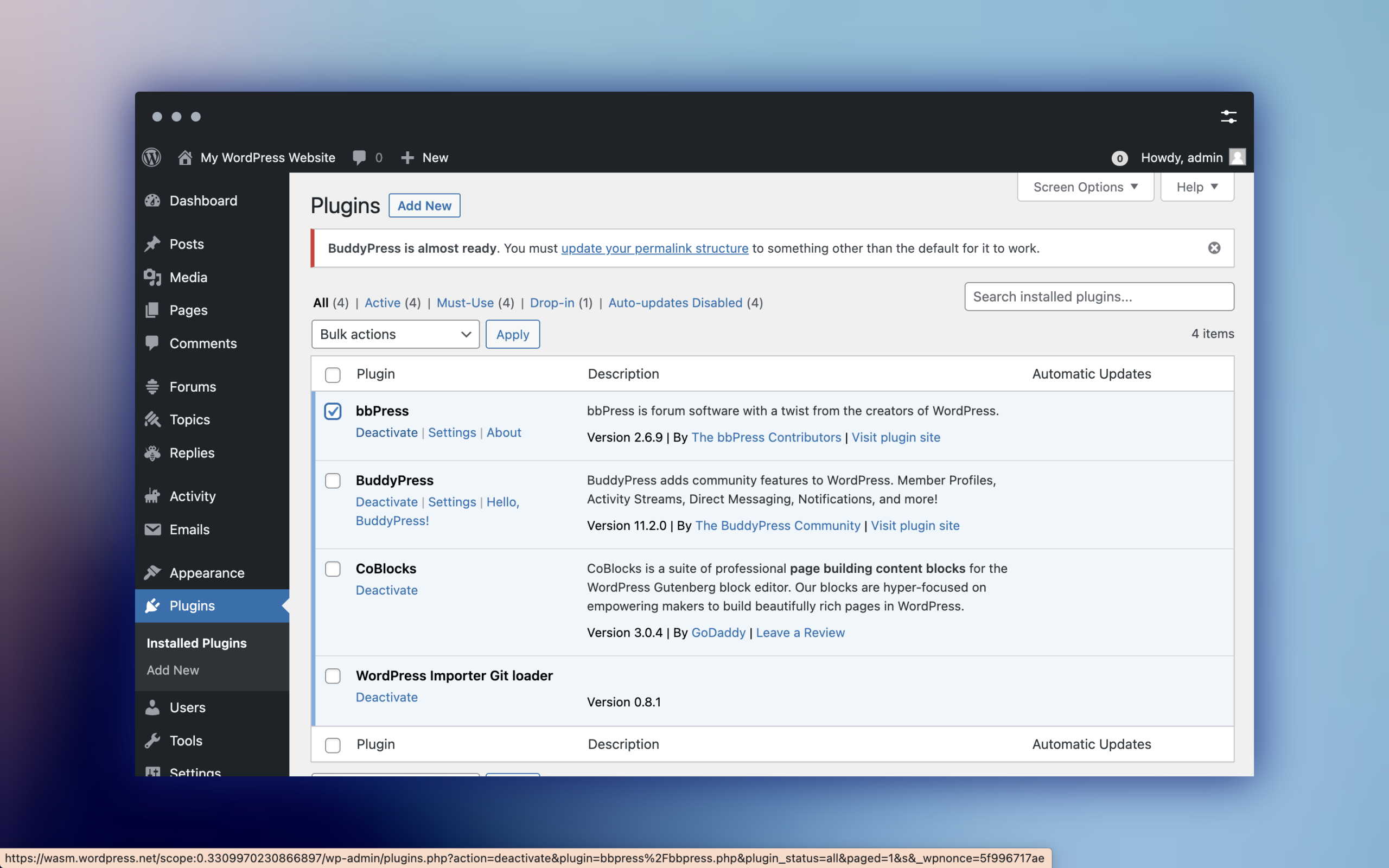The height and width of the screenshot is (868, 1389).
Task: Click the Add New button beside Plugins heading
Action: click(x=425, y=206)
